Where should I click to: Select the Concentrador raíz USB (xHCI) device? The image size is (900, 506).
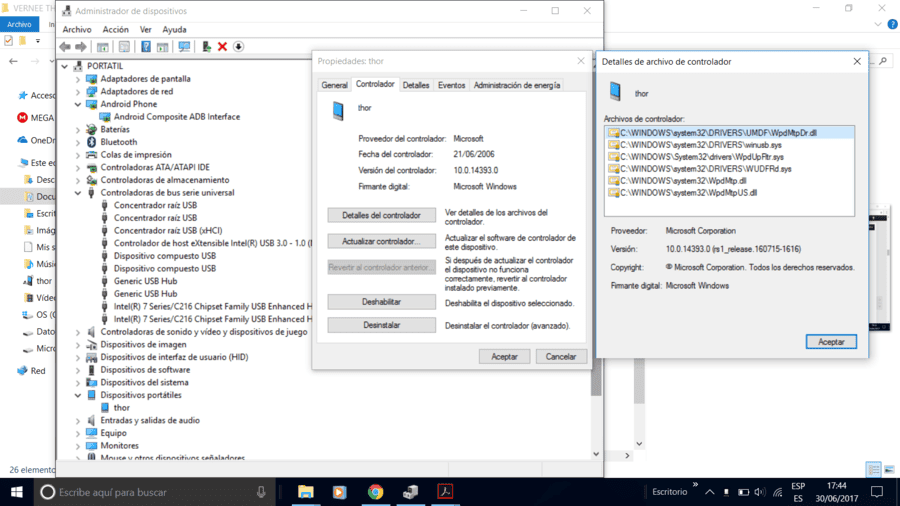(x=168, y=230)
